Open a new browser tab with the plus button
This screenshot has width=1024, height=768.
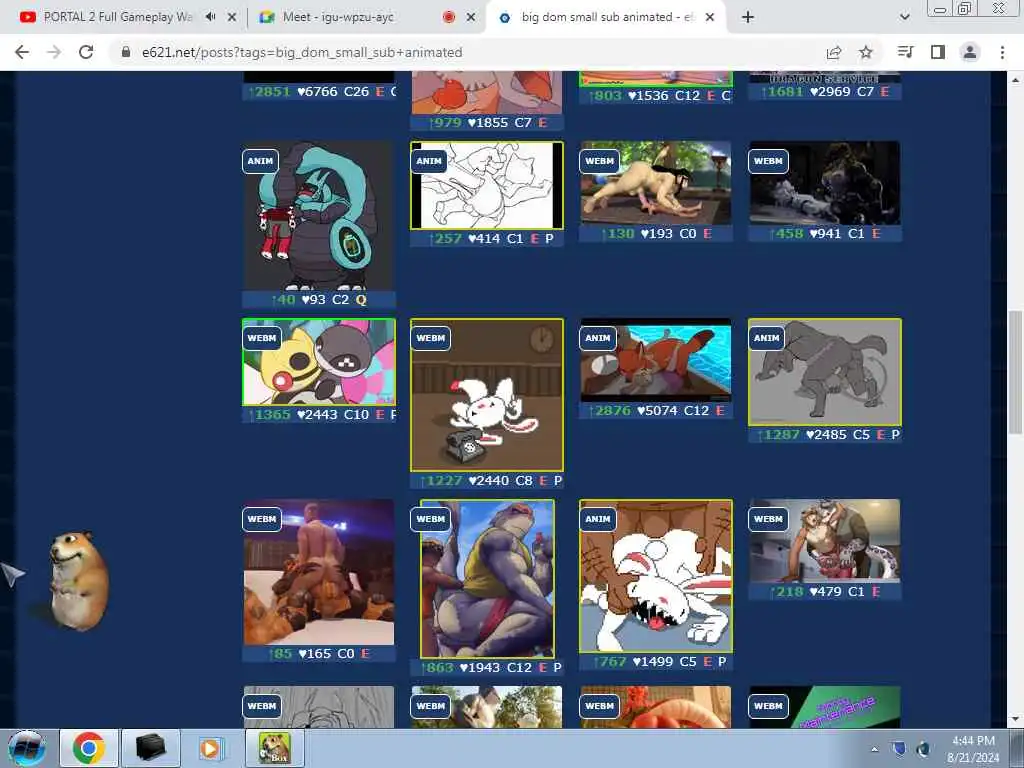pos(748,18)
